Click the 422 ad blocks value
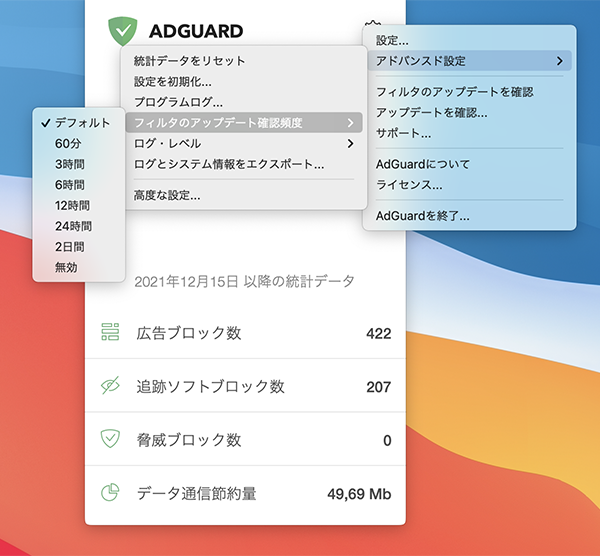The image size is (600, 556). point(378,333)
